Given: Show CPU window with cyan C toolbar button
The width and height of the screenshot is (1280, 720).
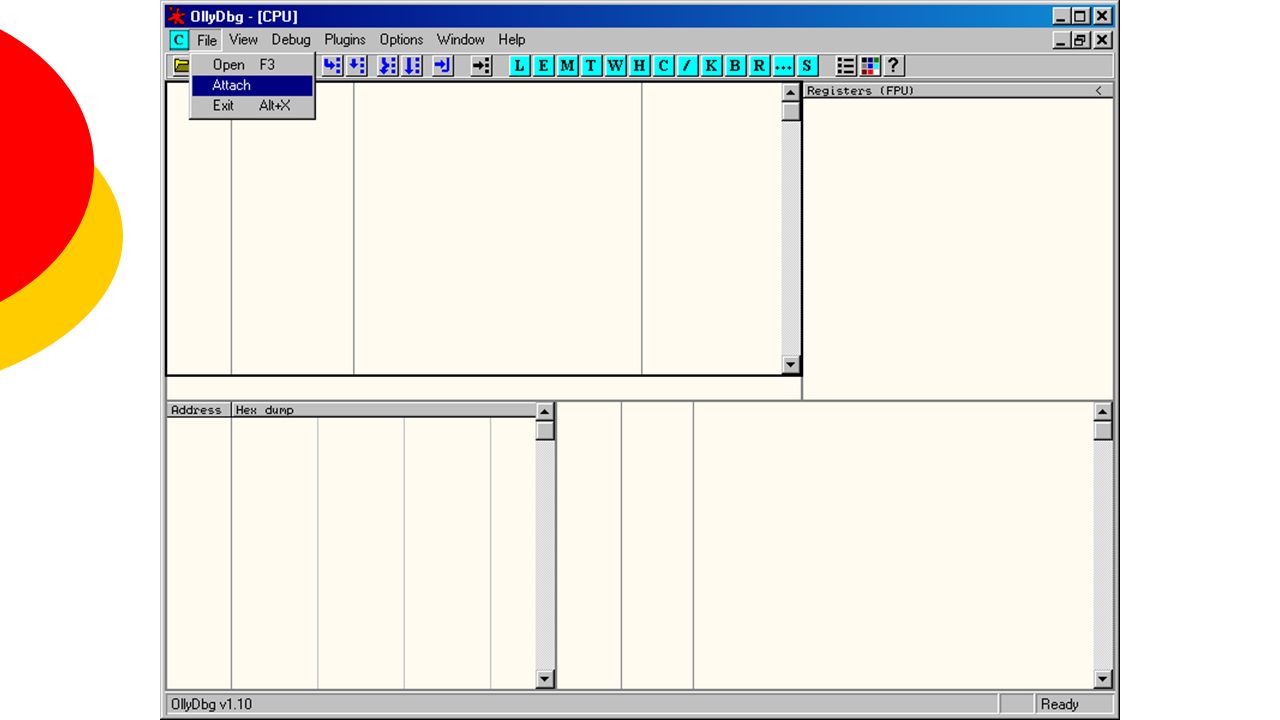Looking at the screenshot, I should [x=663, y=66].
